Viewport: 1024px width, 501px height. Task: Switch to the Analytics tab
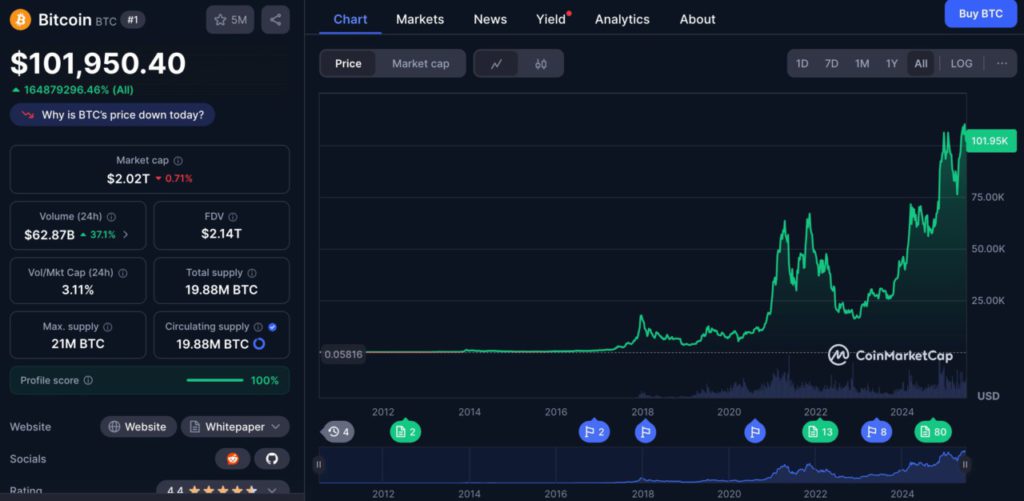coord(622,19)
